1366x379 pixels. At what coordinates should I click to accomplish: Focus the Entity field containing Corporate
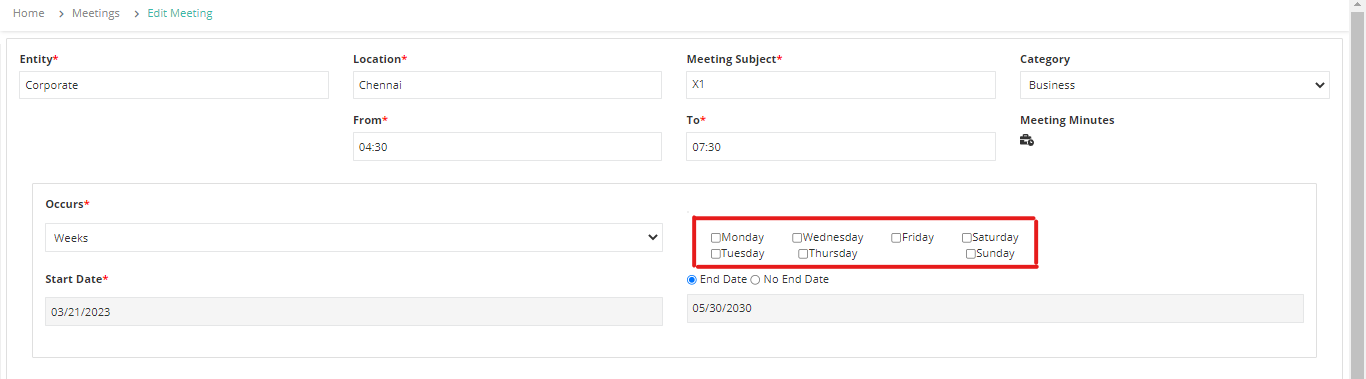point(174,85)
